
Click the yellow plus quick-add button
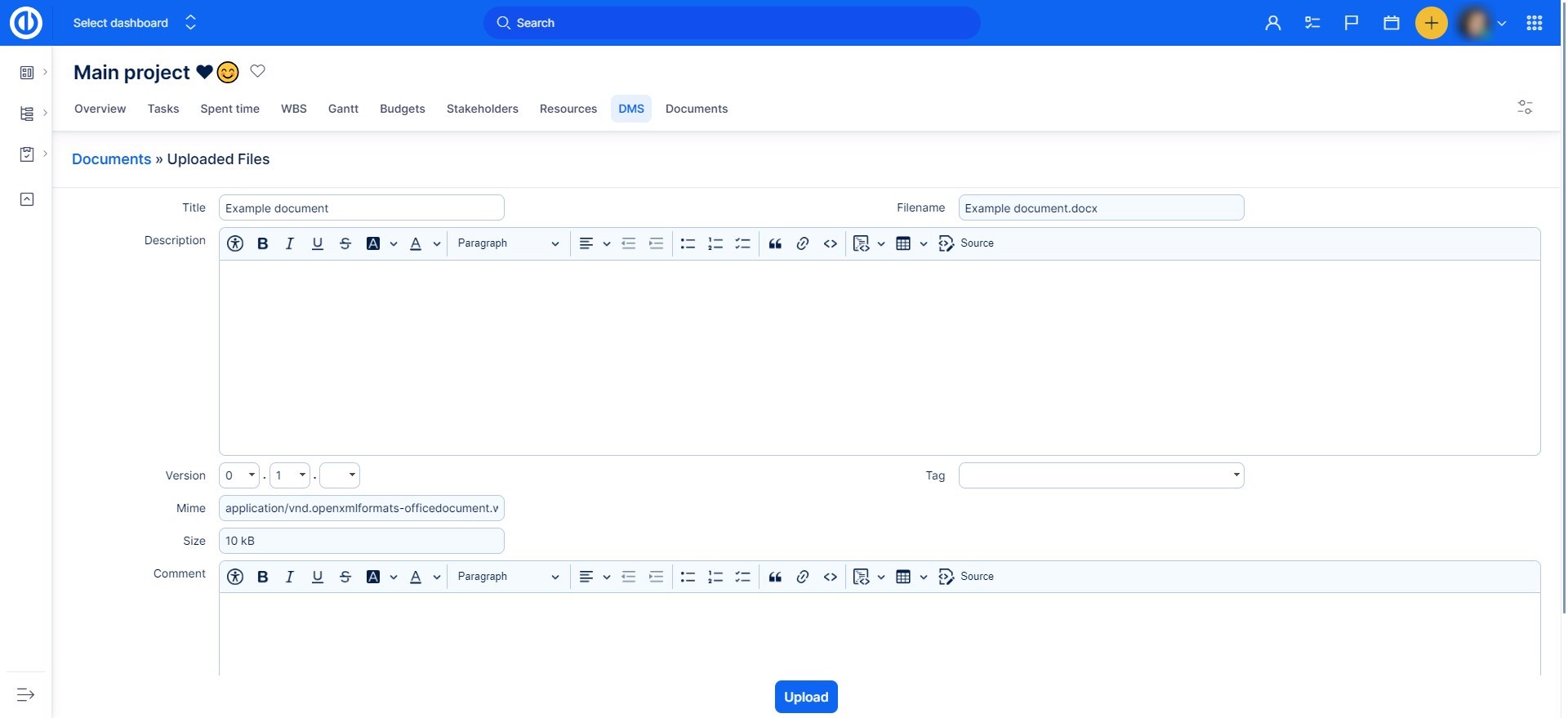click(1431, 23)
